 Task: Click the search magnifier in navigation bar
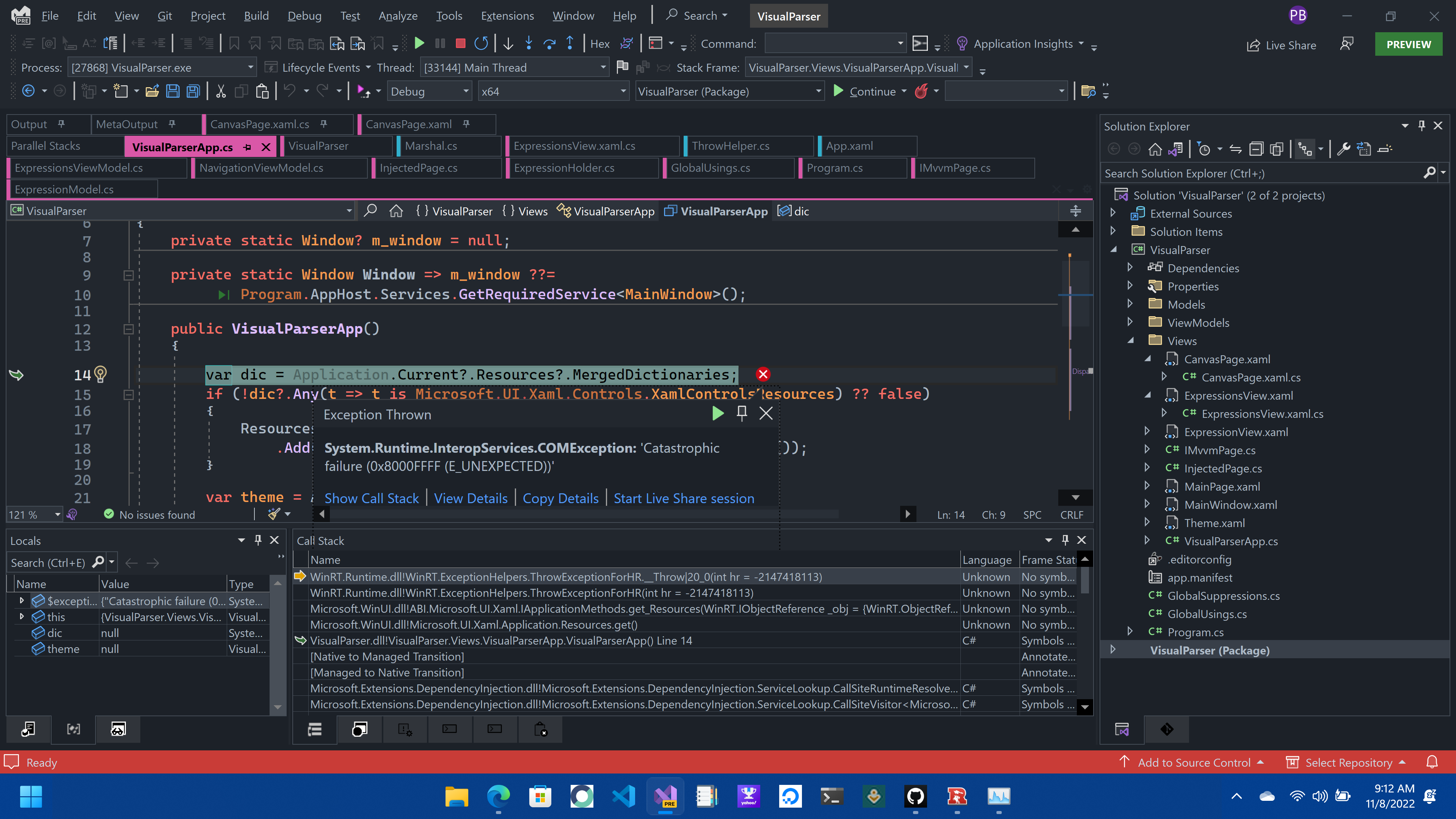pyautogui.click(x=370, y=211)
